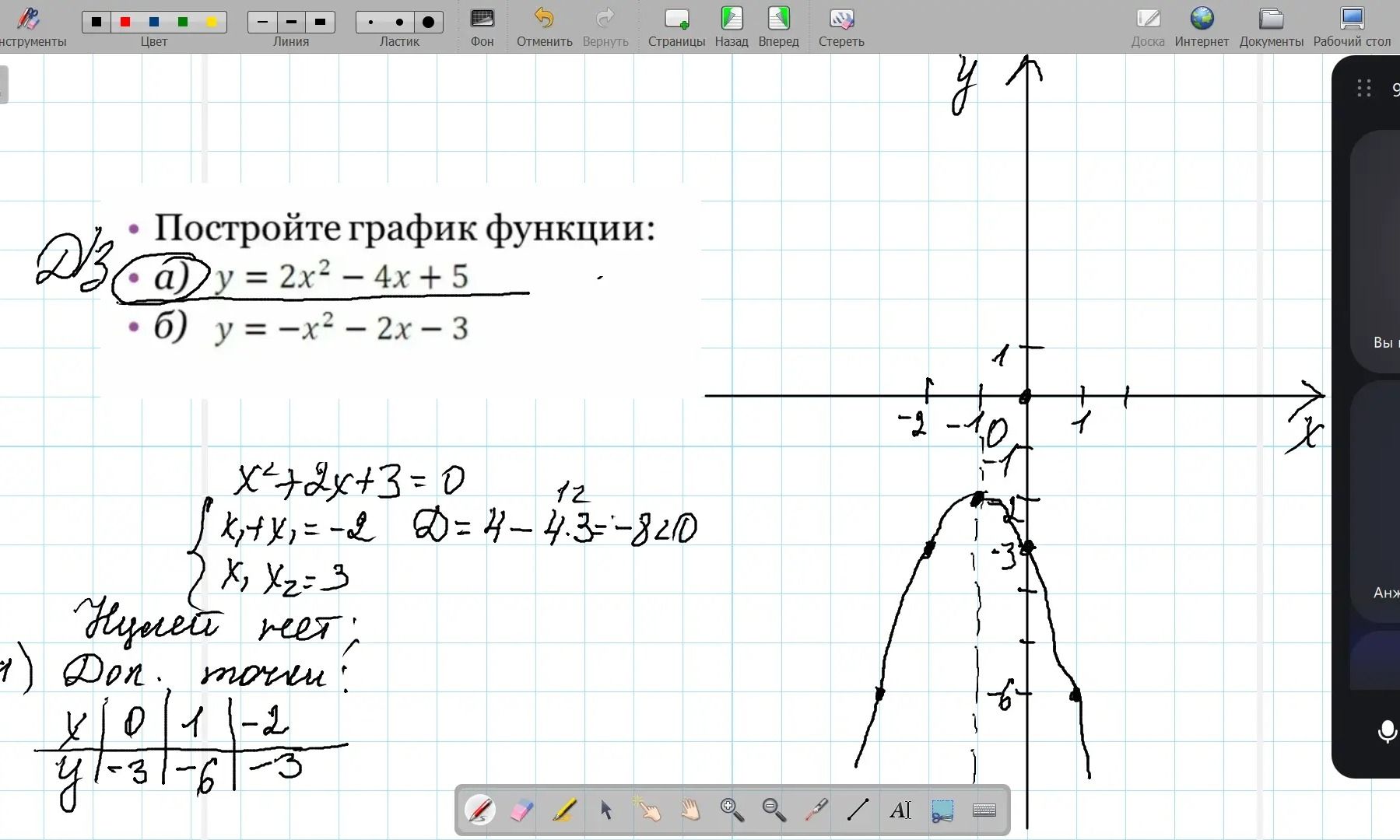Switch to Интернет mode

pos(1202,27)
